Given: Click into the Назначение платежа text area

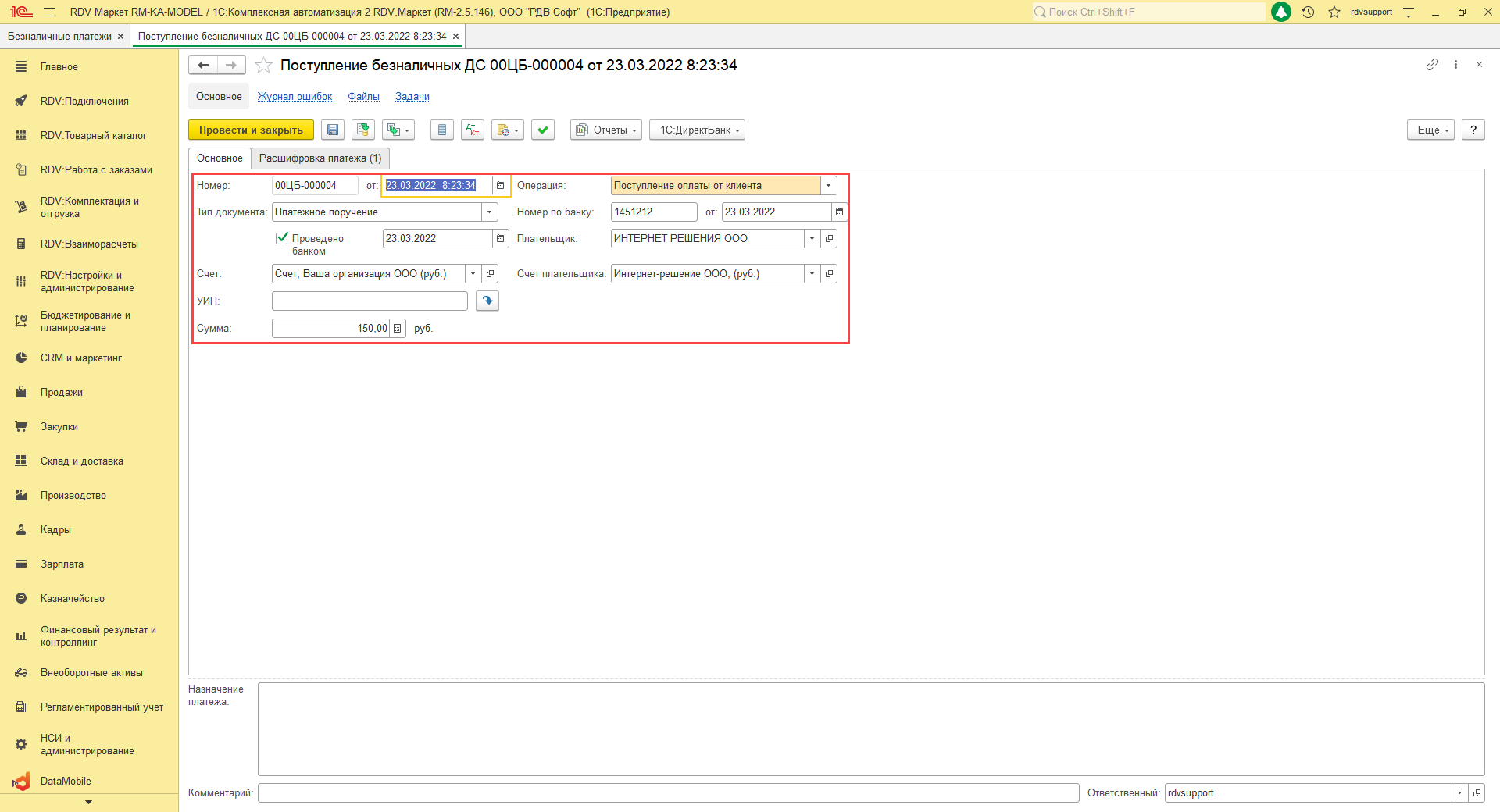Looking at the screenshot, I should click(870, 728).
